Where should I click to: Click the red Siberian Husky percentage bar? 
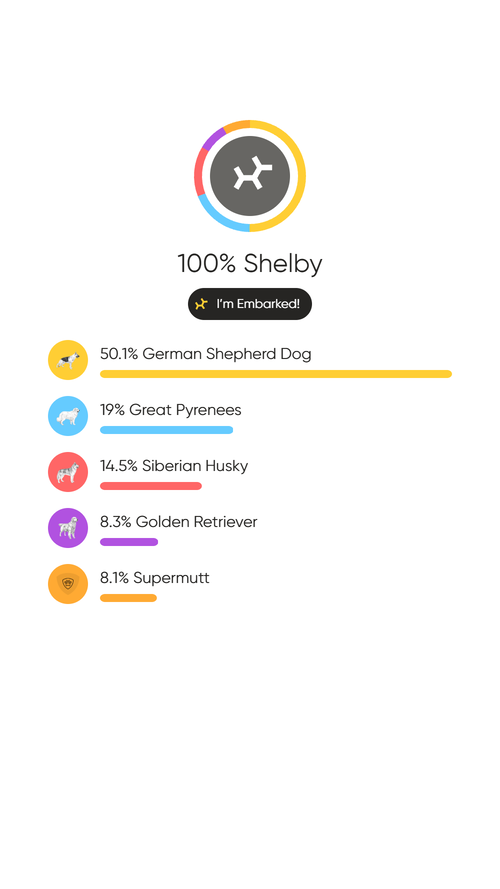click(x=151, y=486)
